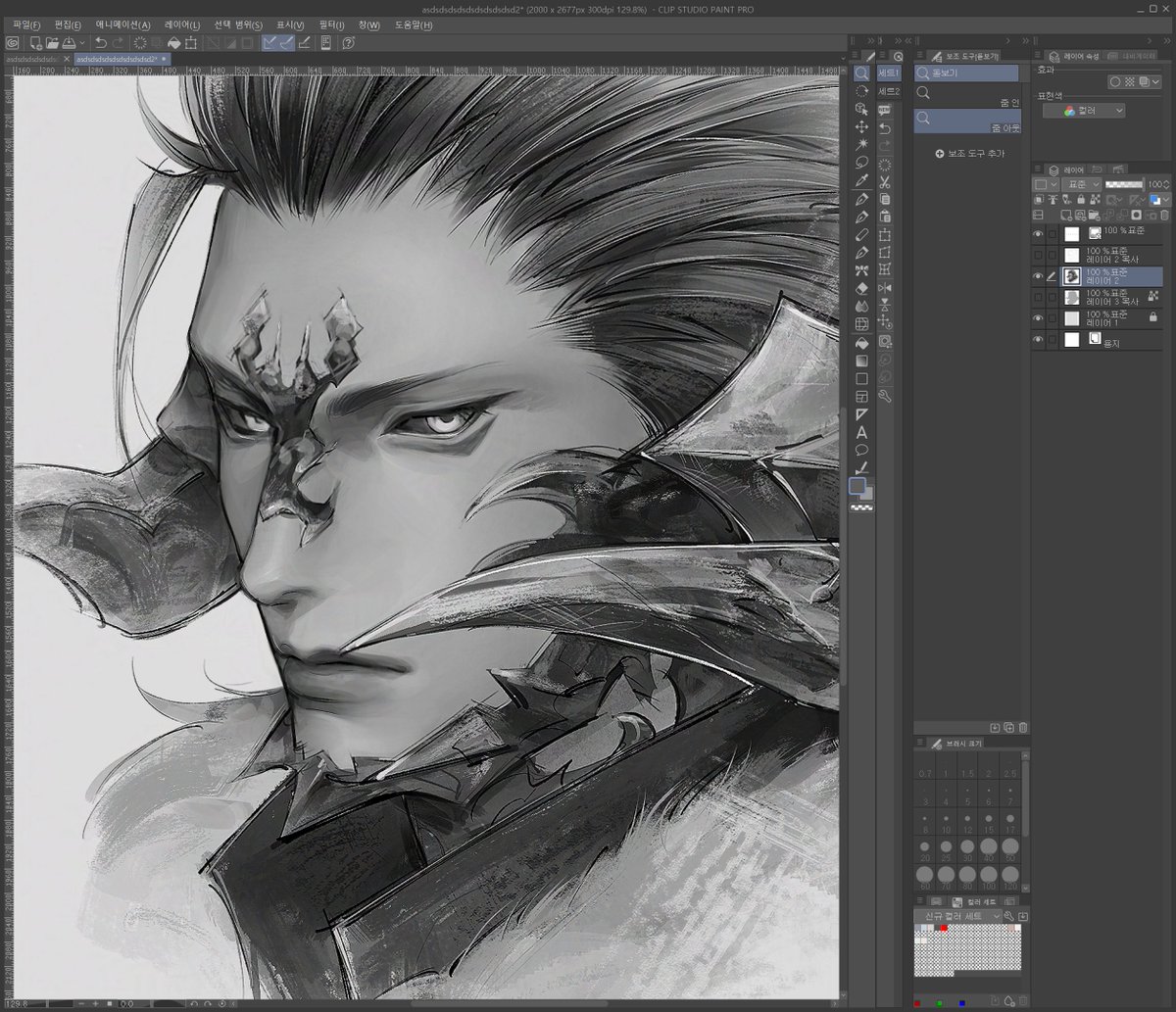1176x1012 pixels.
Task: Adjust the layer opacity slider
Action: (1124, 184)
